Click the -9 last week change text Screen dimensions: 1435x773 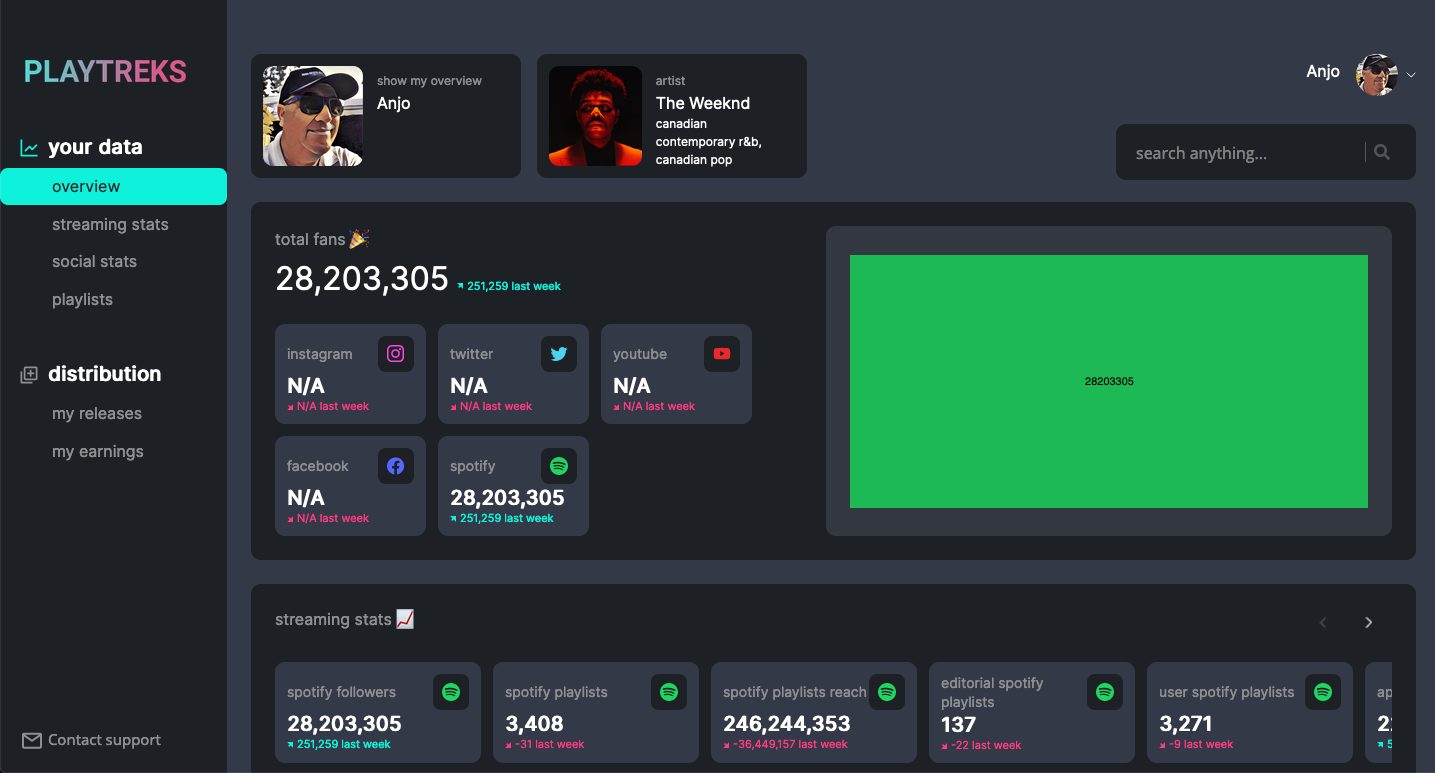pos(1201,744)
